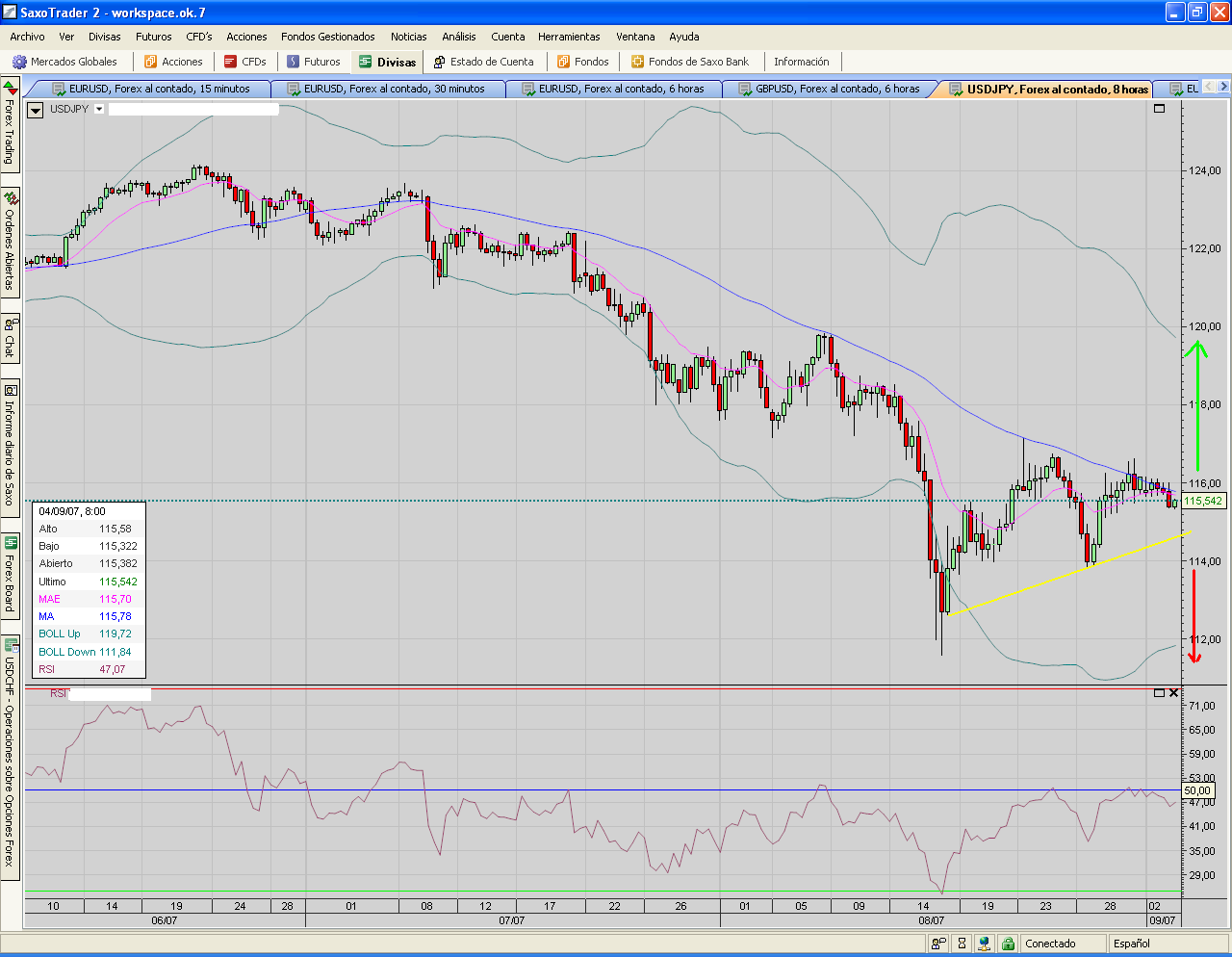Show the Forex Board side panel

pos(10,575)
